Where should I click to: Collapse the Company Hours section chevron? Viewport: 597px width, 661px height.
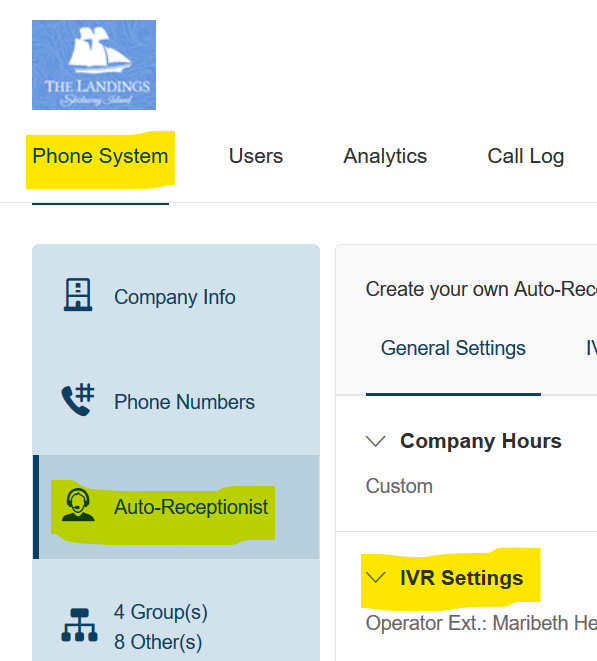(376, 441)
